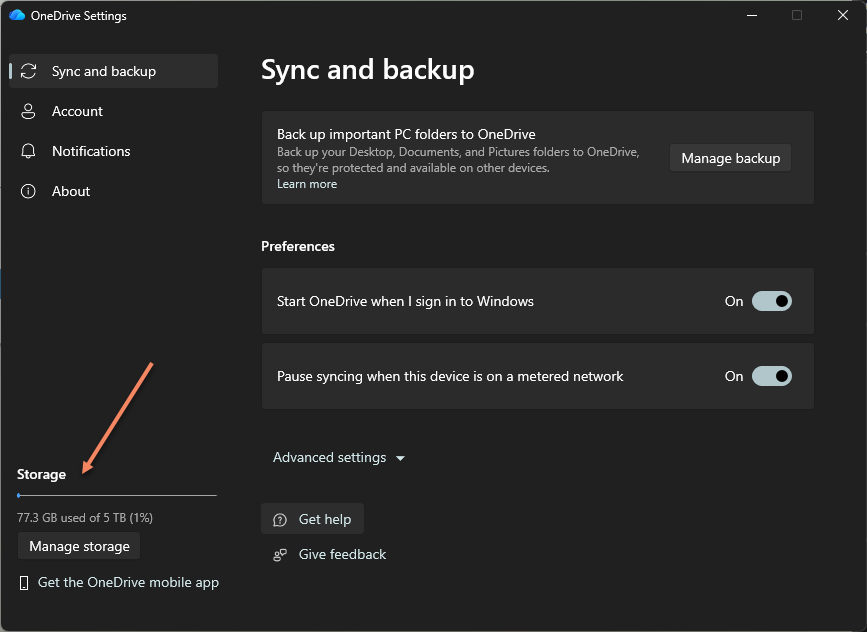Click the OneDrive cloud icon in title bar
Viewport: 867px width, 632px height.
pyautogui.click(x=17, y=15)
